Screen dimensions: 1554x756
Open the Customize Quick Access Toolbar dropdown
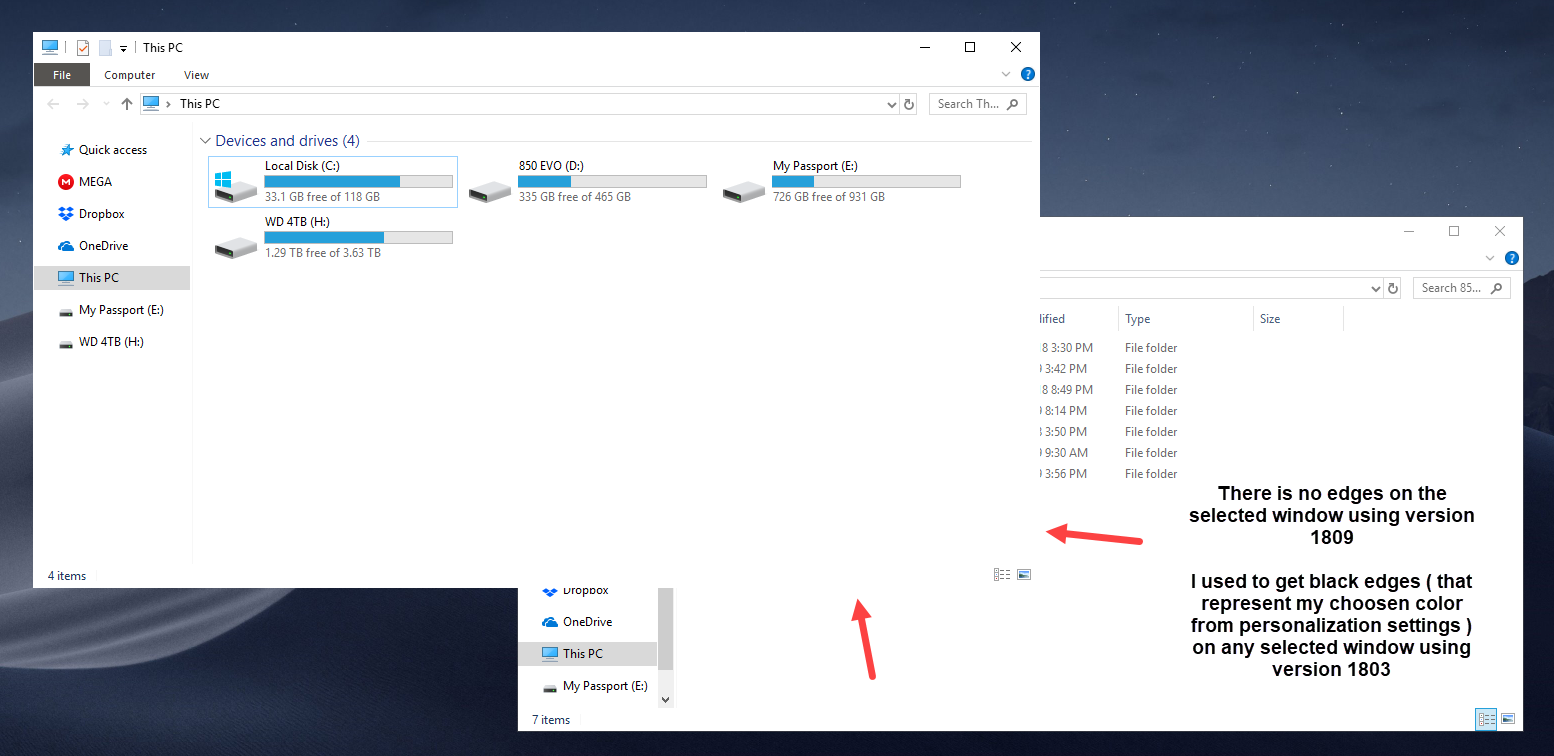click(123, 48)
